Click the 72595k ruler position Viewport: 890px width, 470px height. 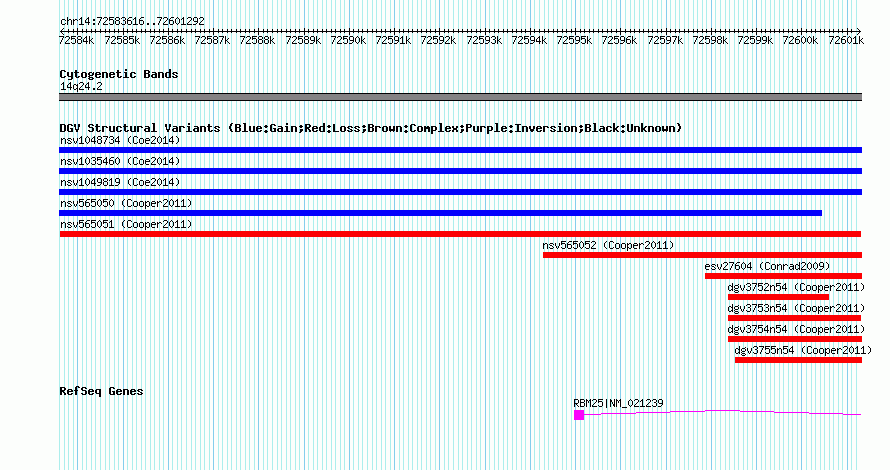pos(574,40)
